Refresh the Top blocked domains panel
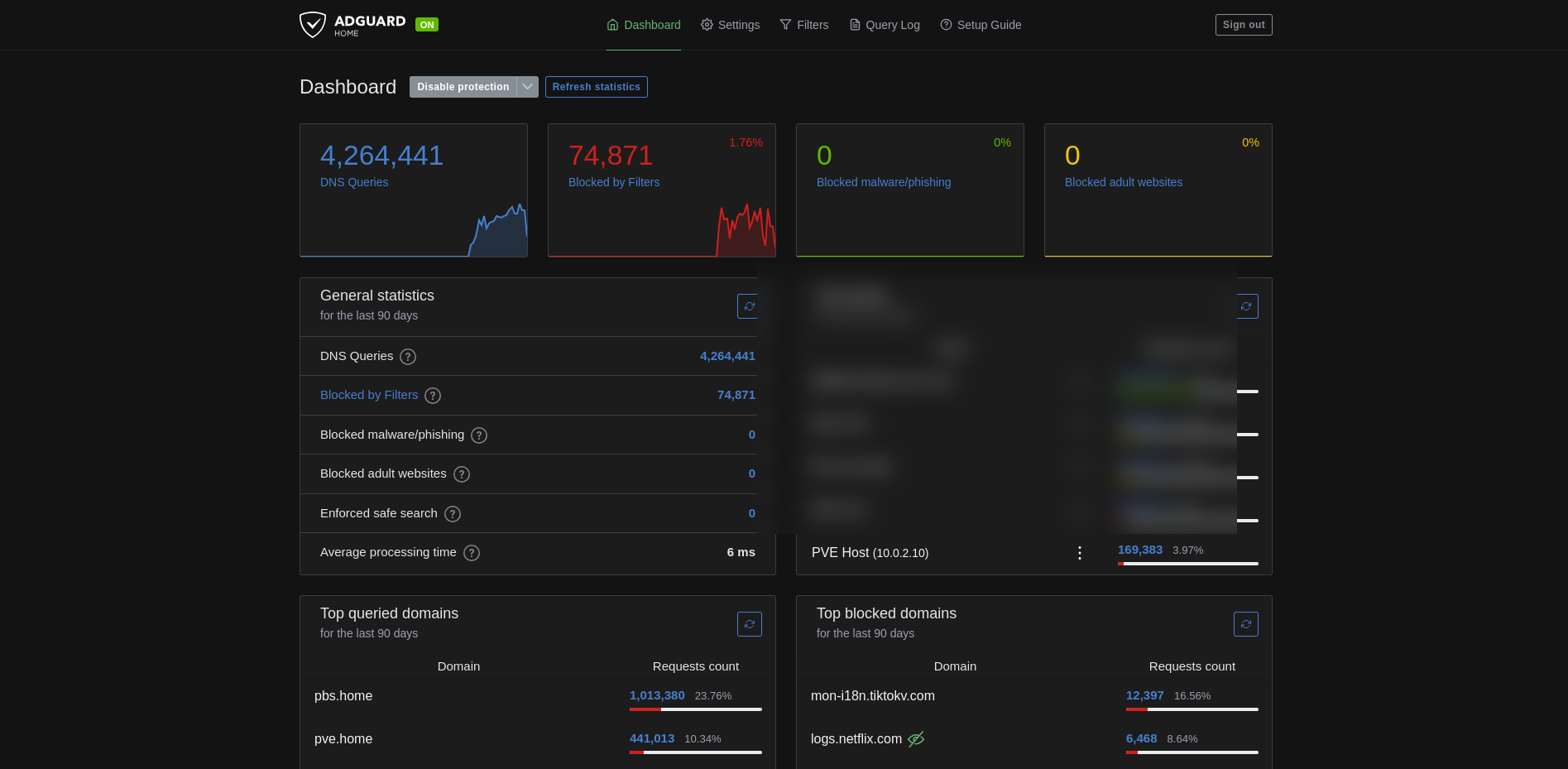 pyautogui.click(x=1245, y=624)
